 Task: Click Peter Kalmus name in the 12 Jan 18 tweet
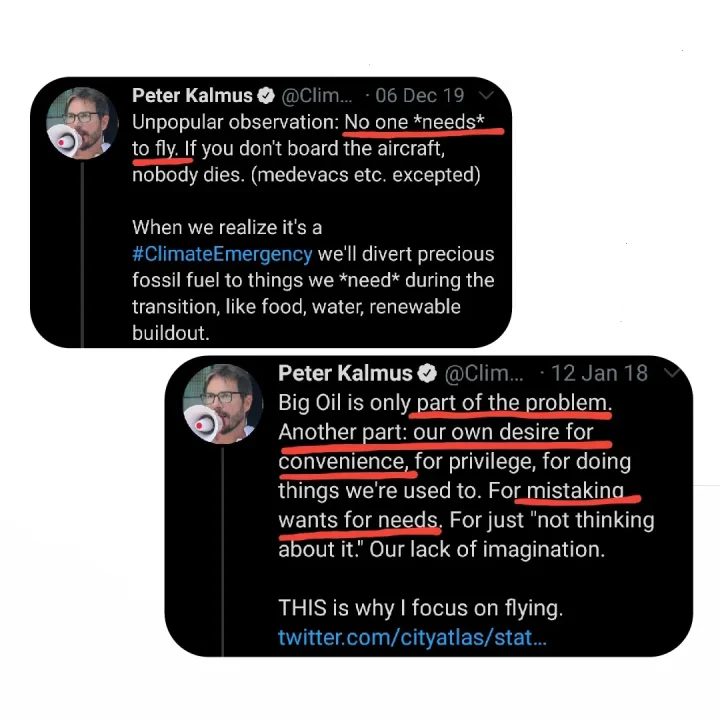click(345, 374)
